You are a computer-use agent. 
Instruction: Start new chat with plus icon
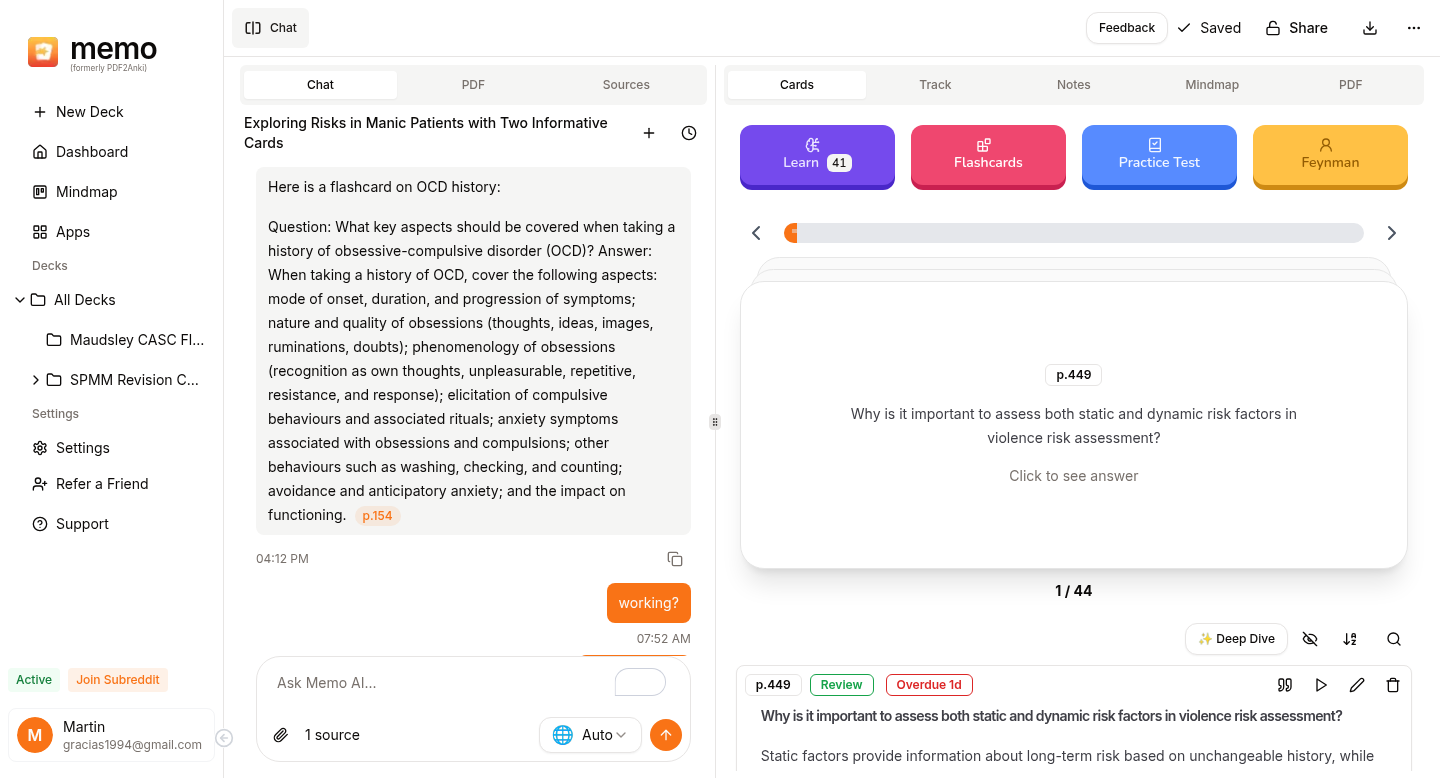(x=649, y=133)
